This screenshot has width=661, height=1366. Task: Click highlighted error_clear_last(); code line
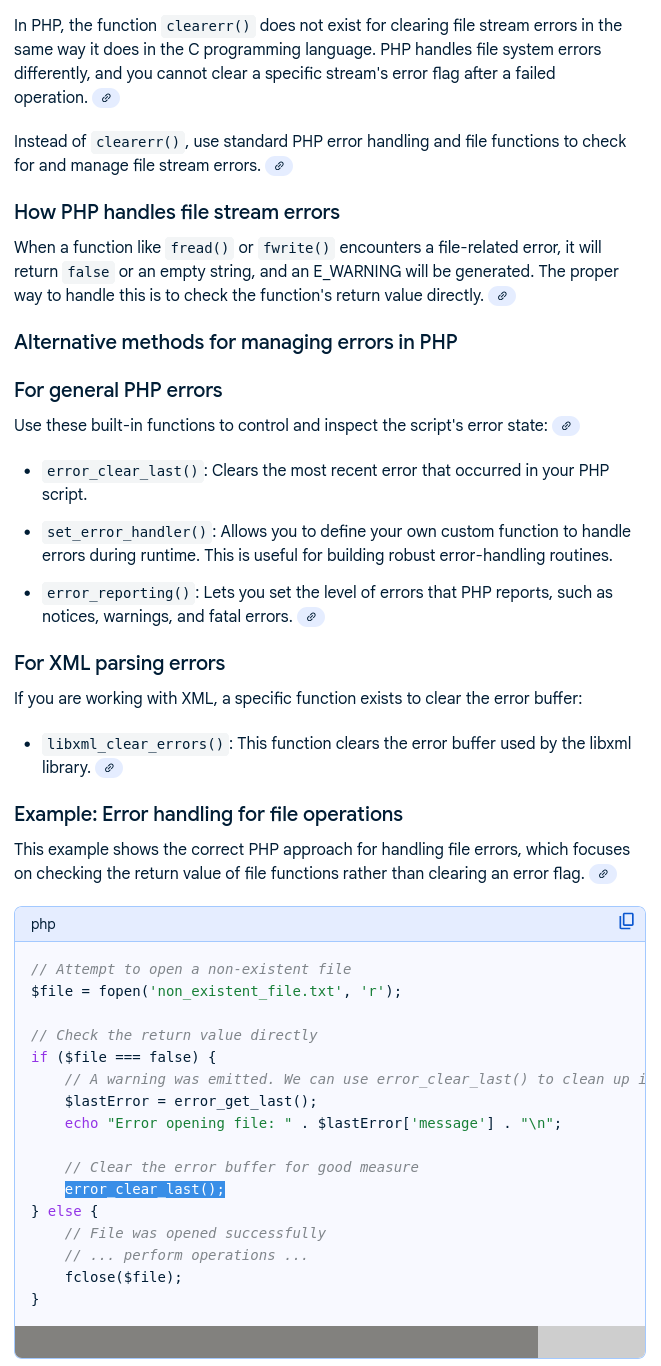(x=145, y=1189)
